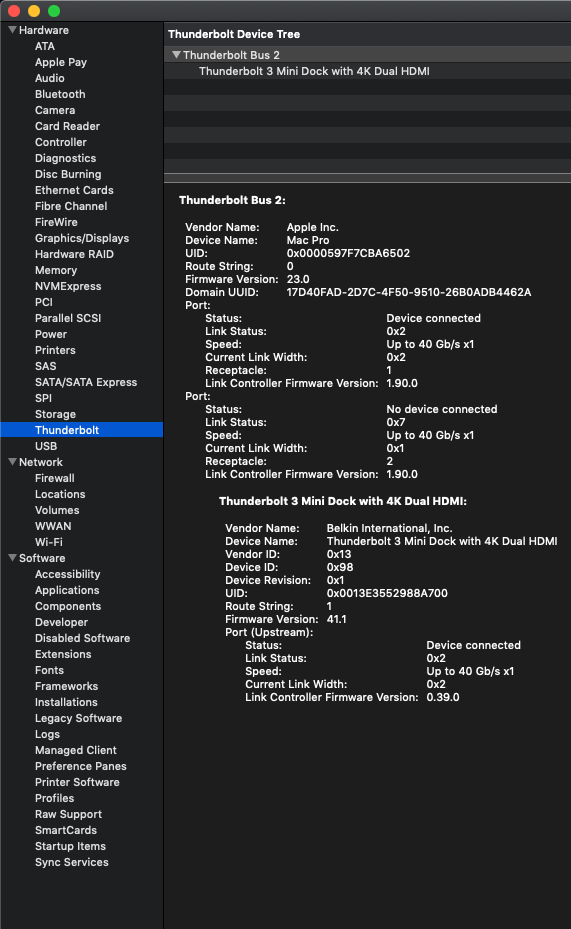Open Preference Panes list

click(x=81, y=766)
